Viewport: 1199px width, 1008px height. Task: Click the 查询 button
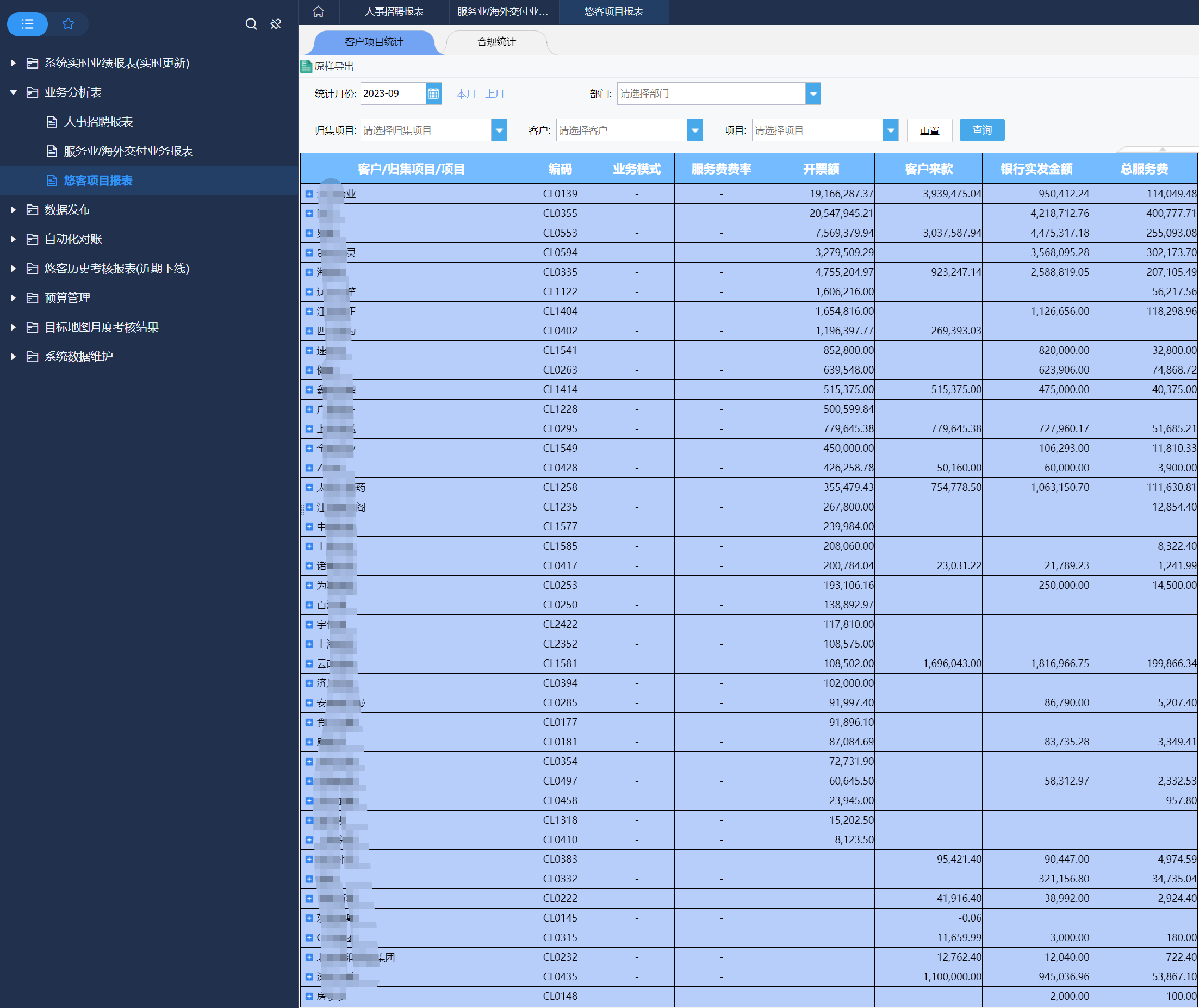point(982,130)
